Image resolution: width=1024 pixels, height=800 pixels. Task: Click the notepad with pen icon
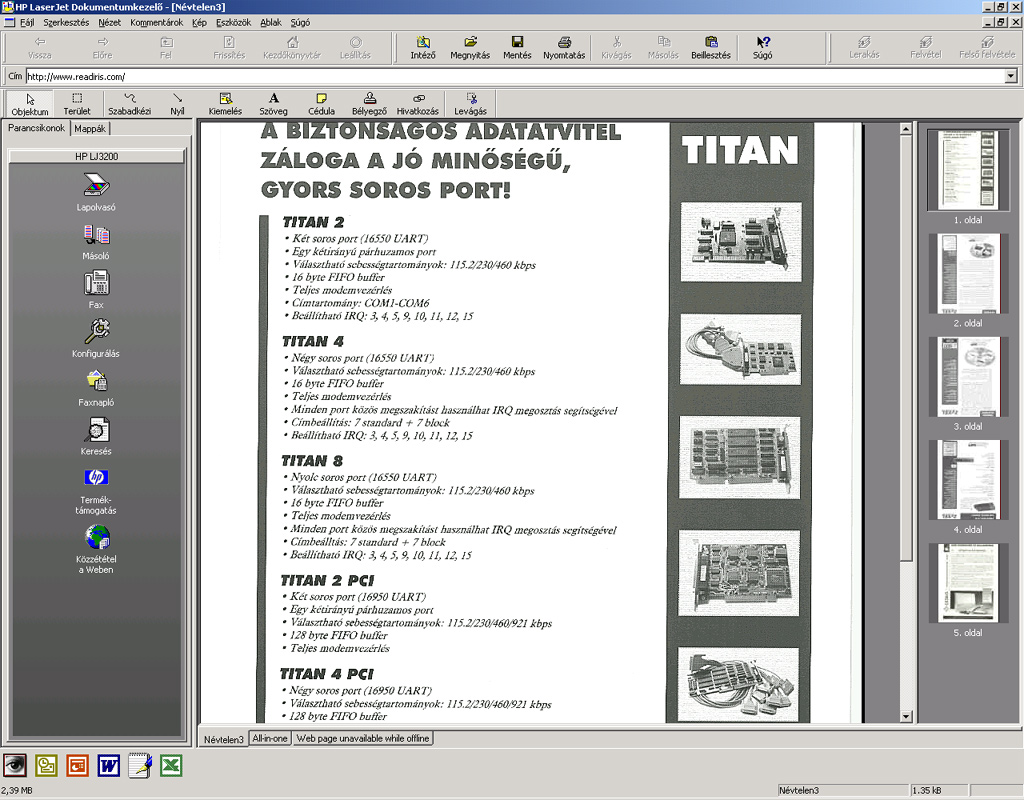[x=140, y=765]
